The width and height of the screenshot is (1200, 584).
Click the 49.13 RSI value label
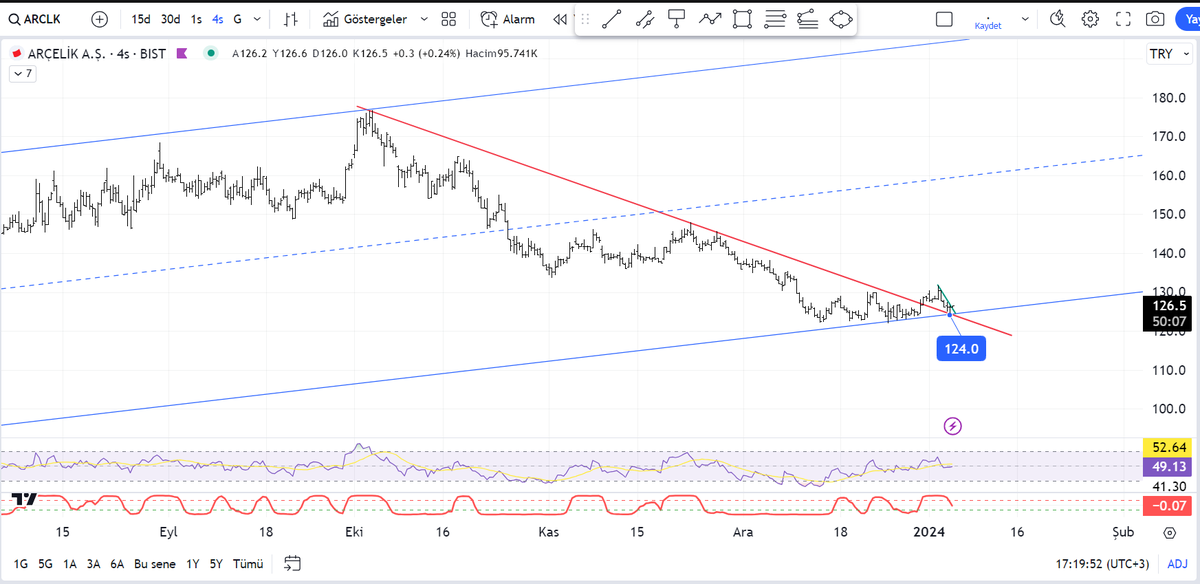pos(1168,466)
